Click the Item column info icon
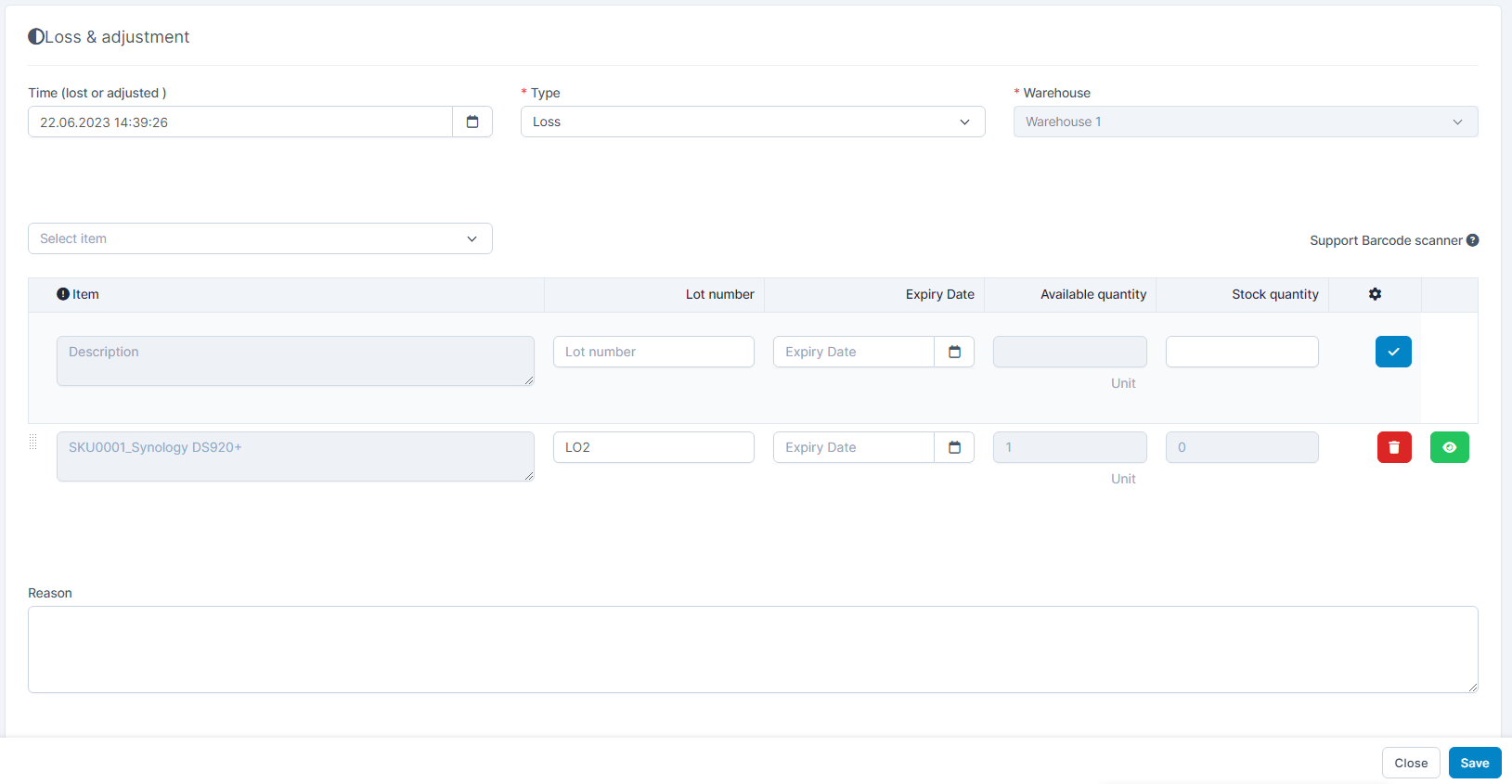This screenshot has width=1512, height=784. [x=63, y=294]
